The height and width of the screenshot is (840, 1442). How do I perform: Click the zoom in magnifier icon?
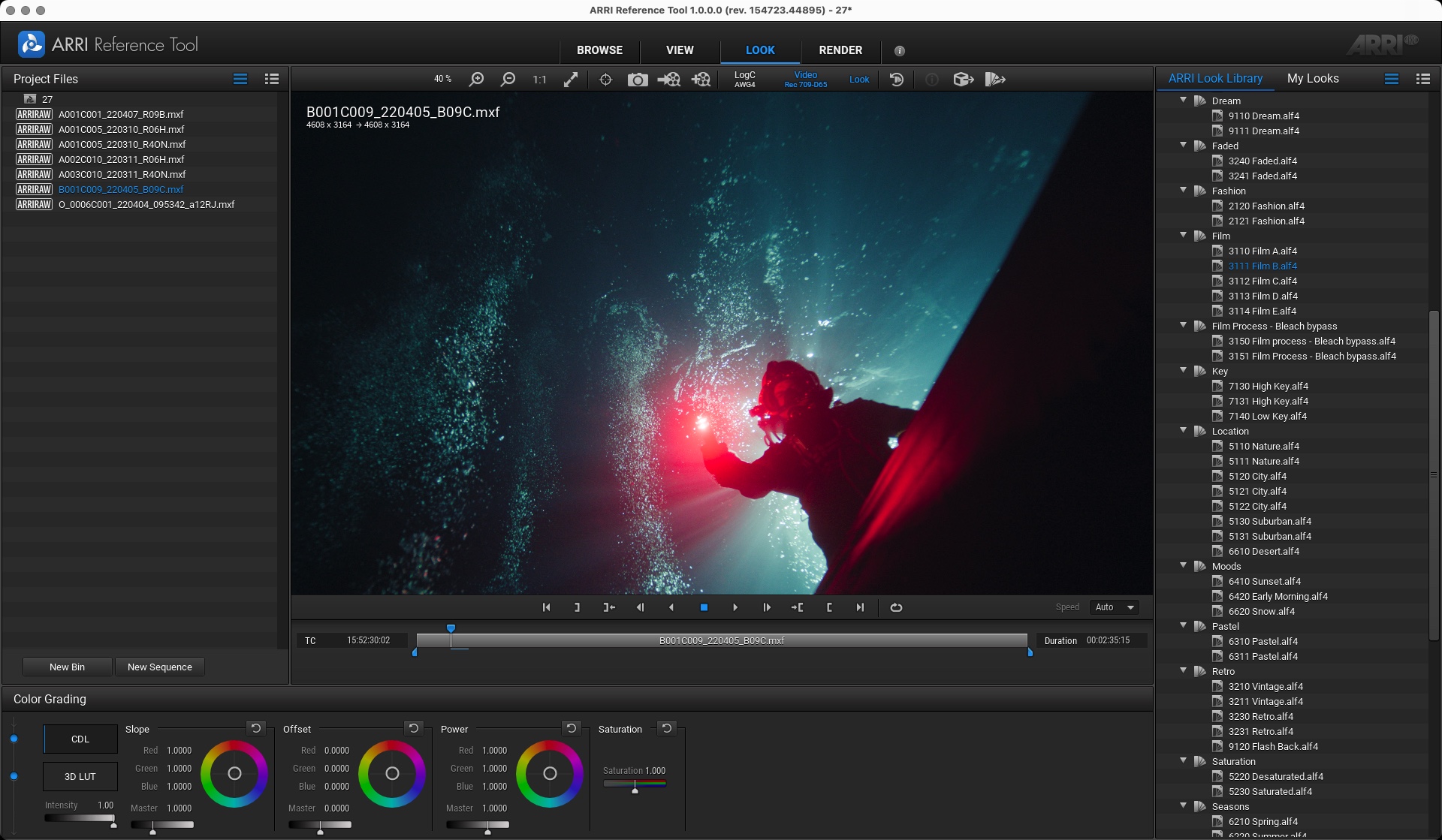(476, 80)
